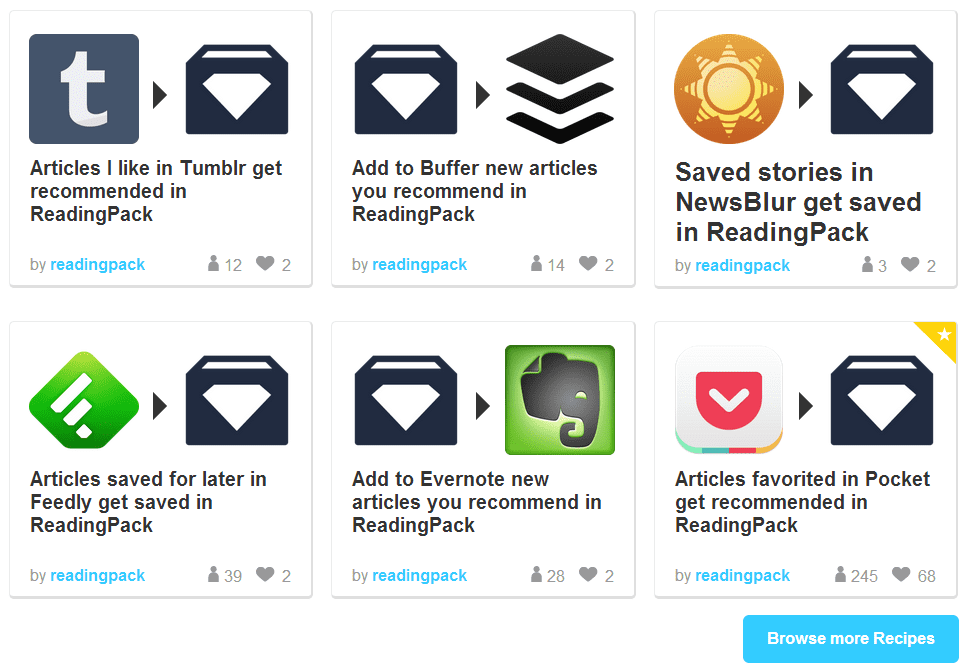
Task: Click the NewsBlur sun icon
Action: click(x=728, y=90)
